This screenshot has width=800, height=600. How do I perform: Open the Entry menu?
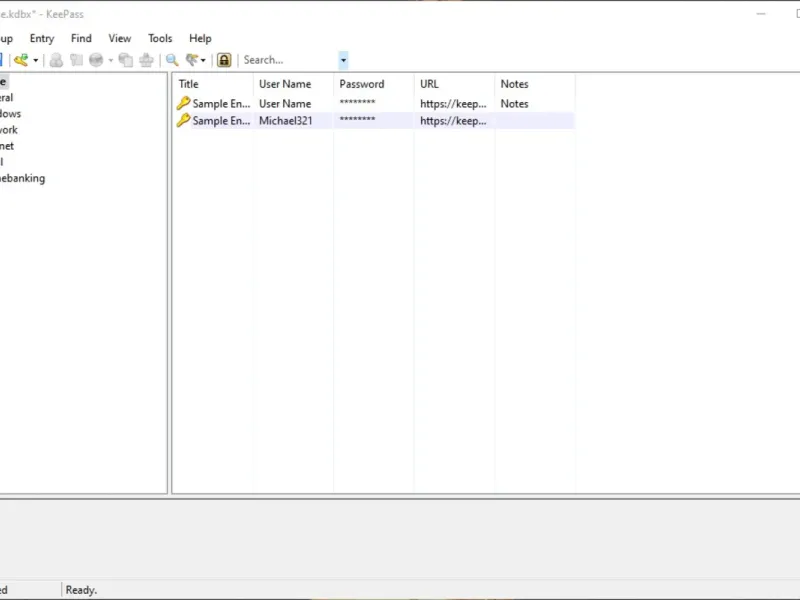pyautogui.click(x=42, y=38)
